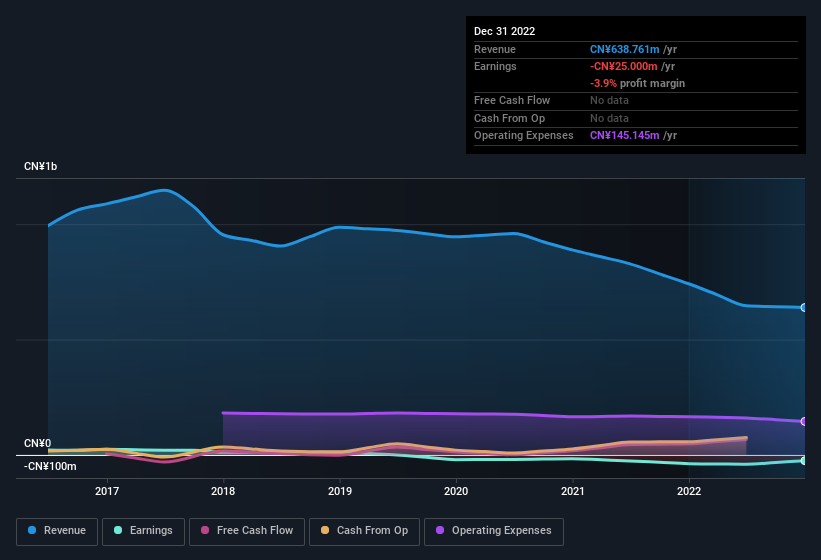Viewport: 821px width, 560px height.
Task: Click the 2022 x-axis label
Action: [689, 491]
